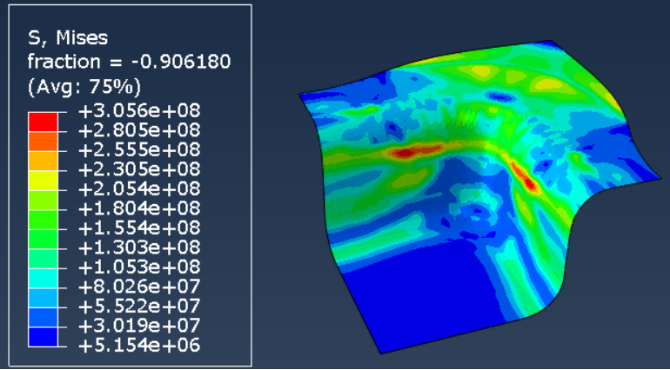
Task: Click the legend value +2.305e+08
Action: pos(139,169)
